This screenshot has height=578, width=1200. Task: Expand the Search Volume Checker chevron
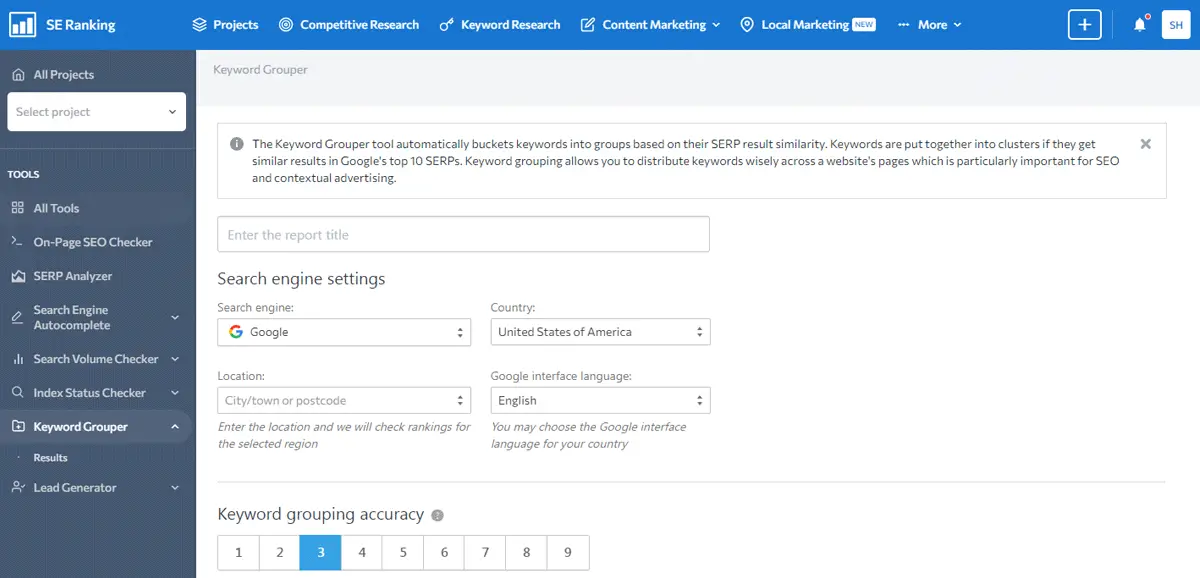pyautogui.click(x=175, y=359)
